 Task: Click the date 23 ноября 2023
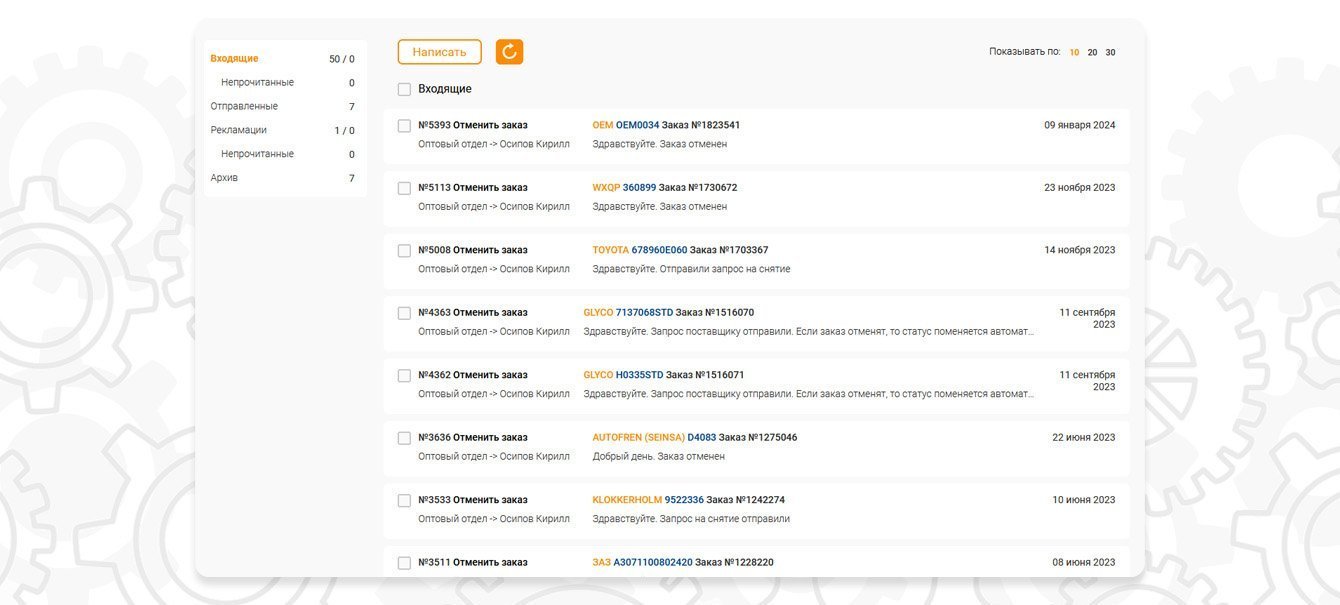click(x=1080, y=188)
